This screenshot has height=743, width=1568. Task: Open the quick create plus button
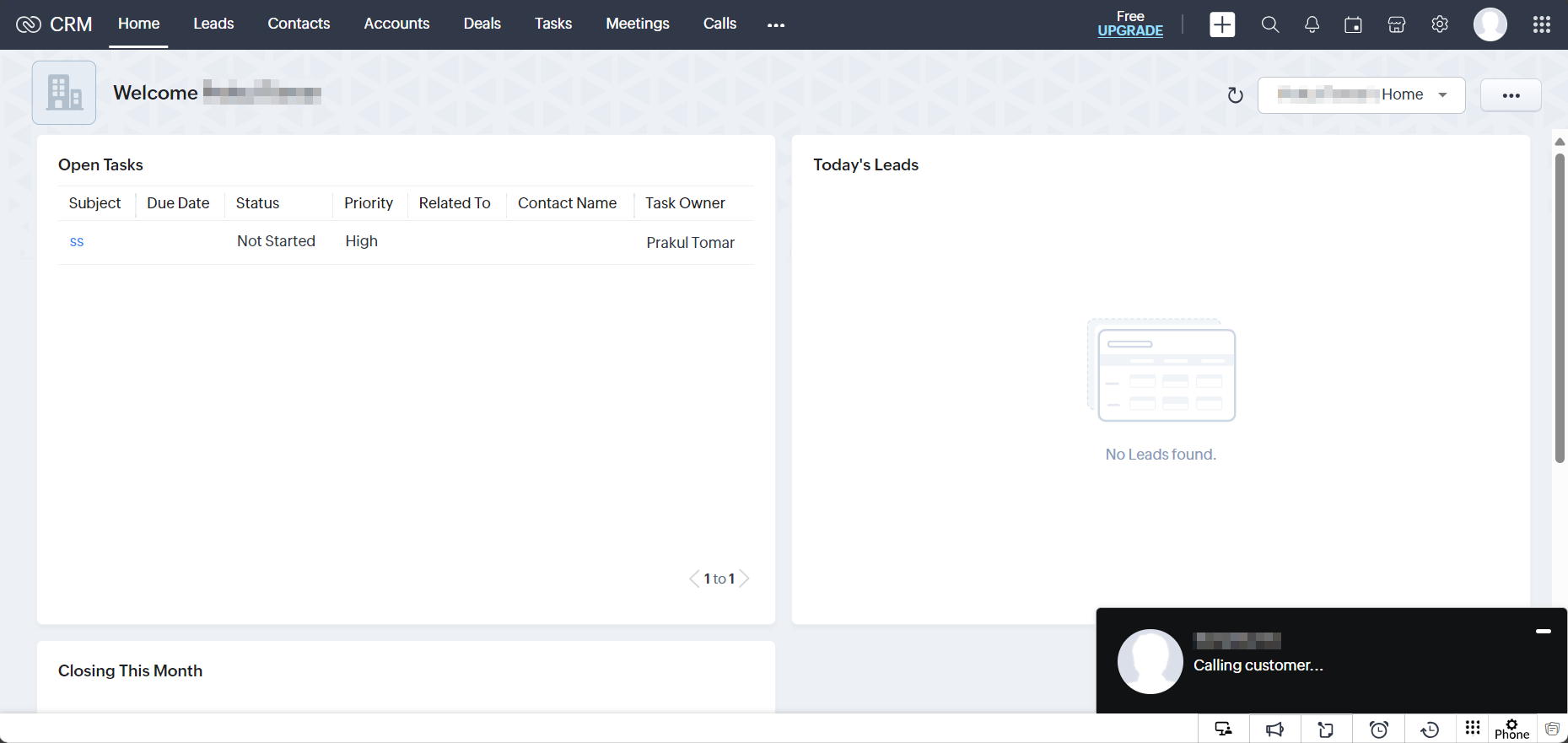tap(1222, 24)
